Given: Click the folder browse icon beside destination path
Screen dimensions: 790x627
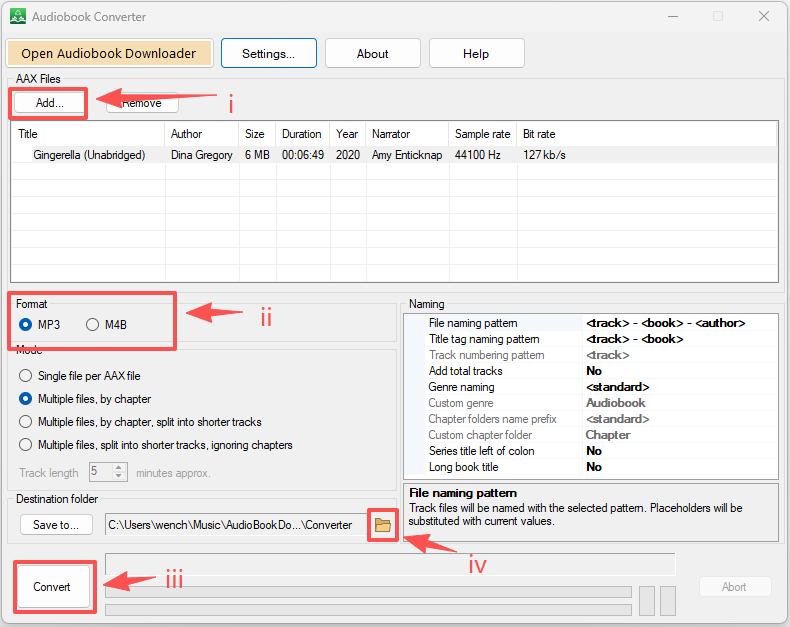Looking at the screenshot, I should [382, 524].
